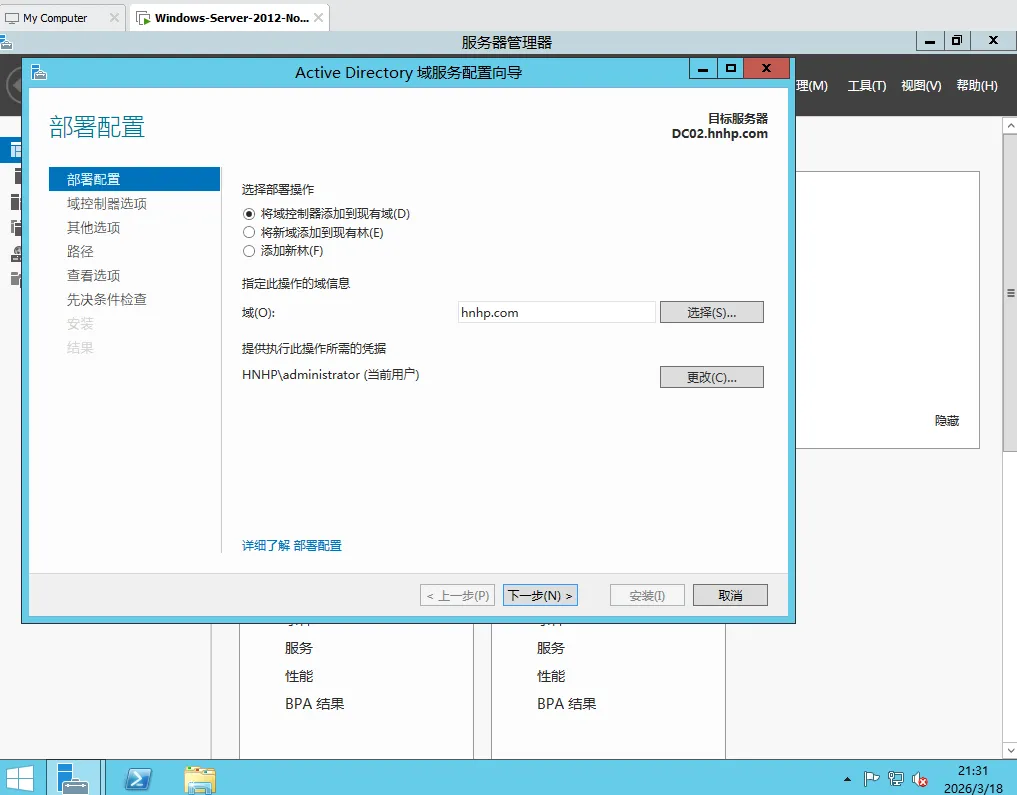The width and height of the screenshot is (1017, 795).
Task: Enable the 添加新林 option
Action: pos(249,251)
